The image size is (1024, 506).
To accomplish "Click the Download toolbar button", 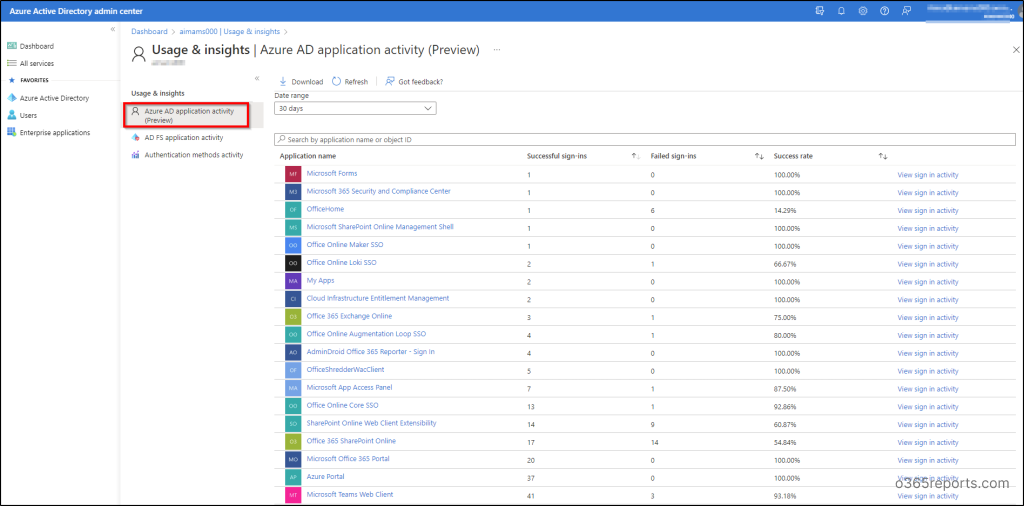I will (x=301, y=82).
